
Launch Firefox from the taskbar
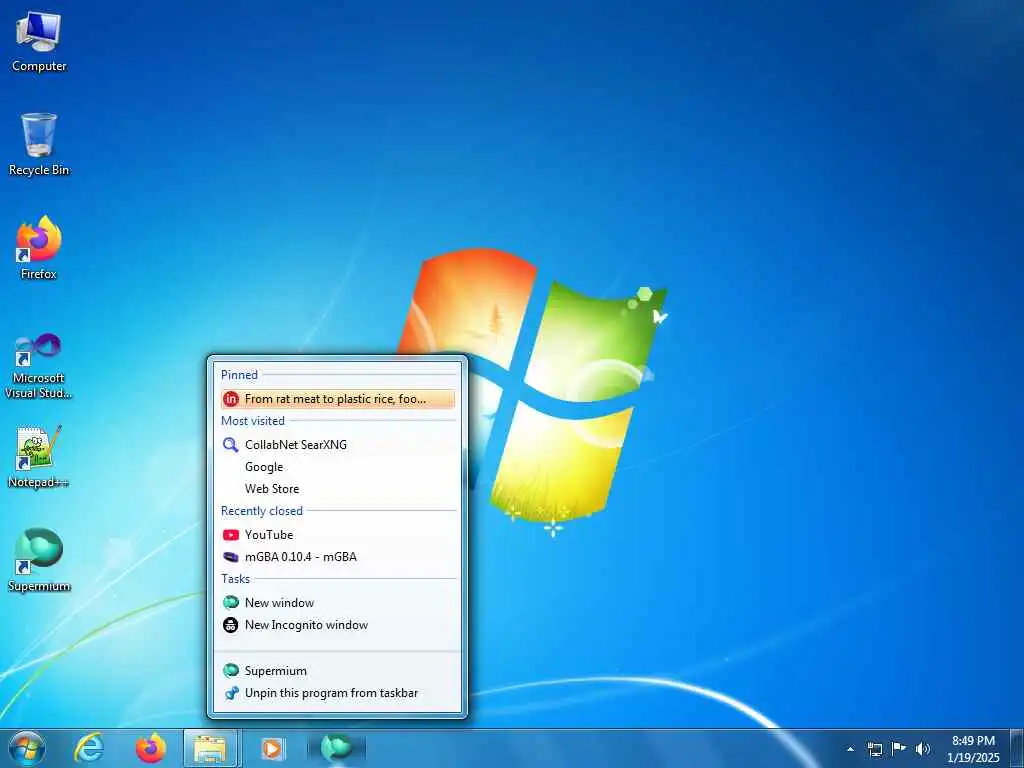[x=150, y=748]
